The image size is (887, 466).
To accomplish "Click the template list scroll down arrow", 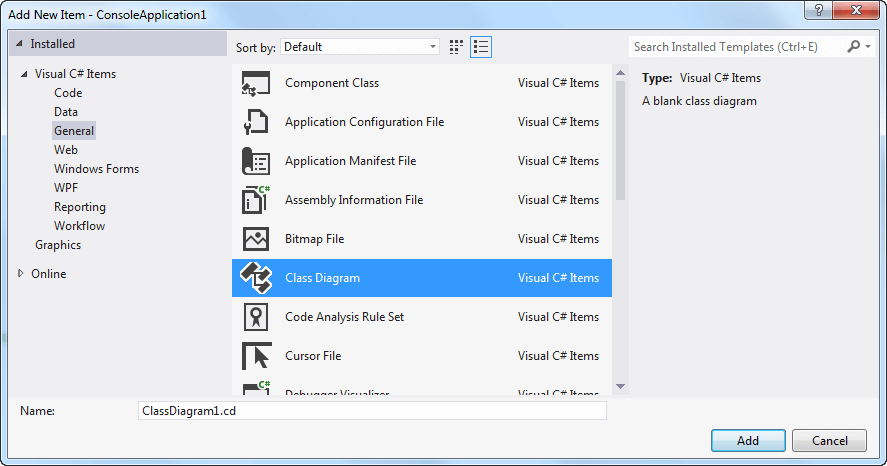I will click(x=620, y=387).
